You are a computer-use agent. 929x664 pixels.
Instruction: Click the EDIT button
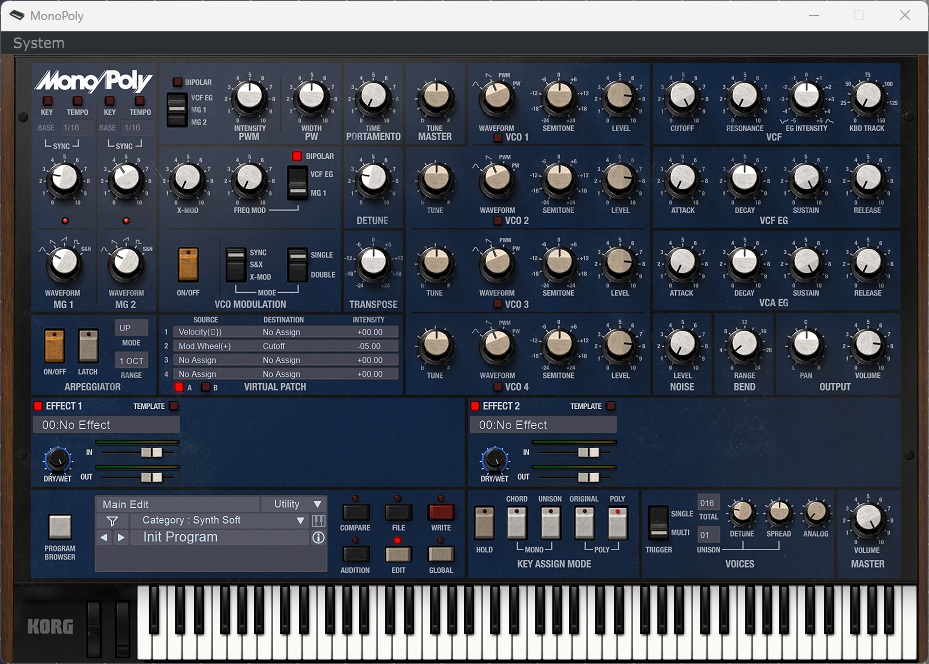(398, 554)
